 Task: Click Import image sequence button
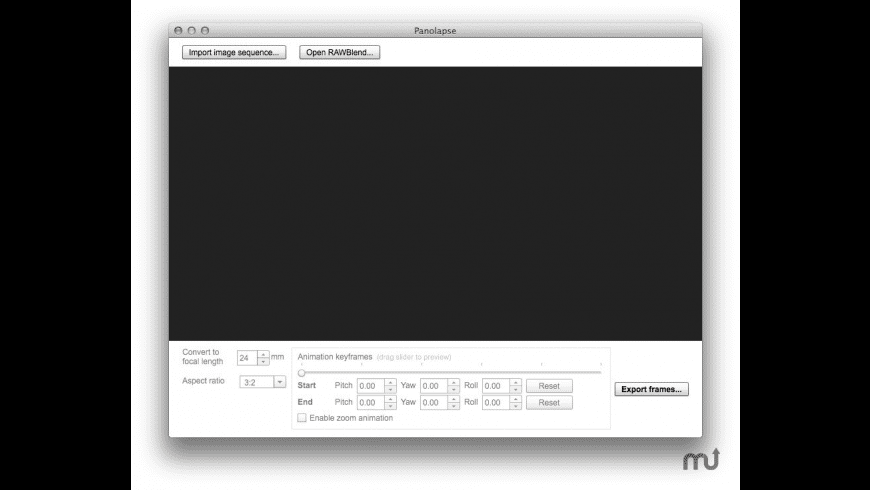pos(234,52)
